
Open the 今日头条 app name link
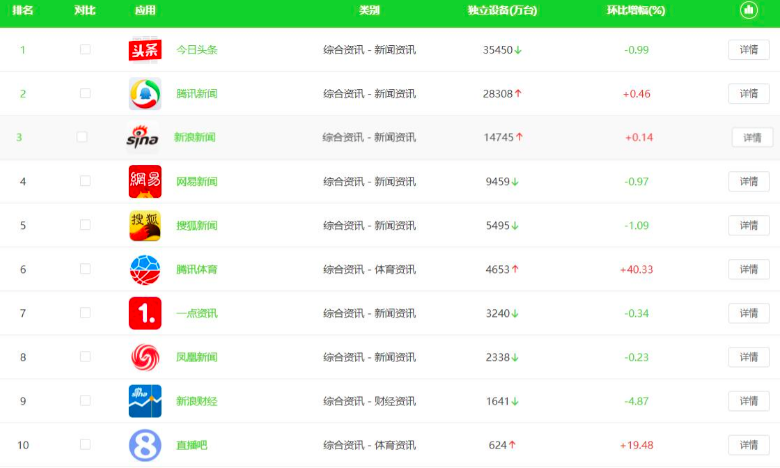[x=197, y=50]
